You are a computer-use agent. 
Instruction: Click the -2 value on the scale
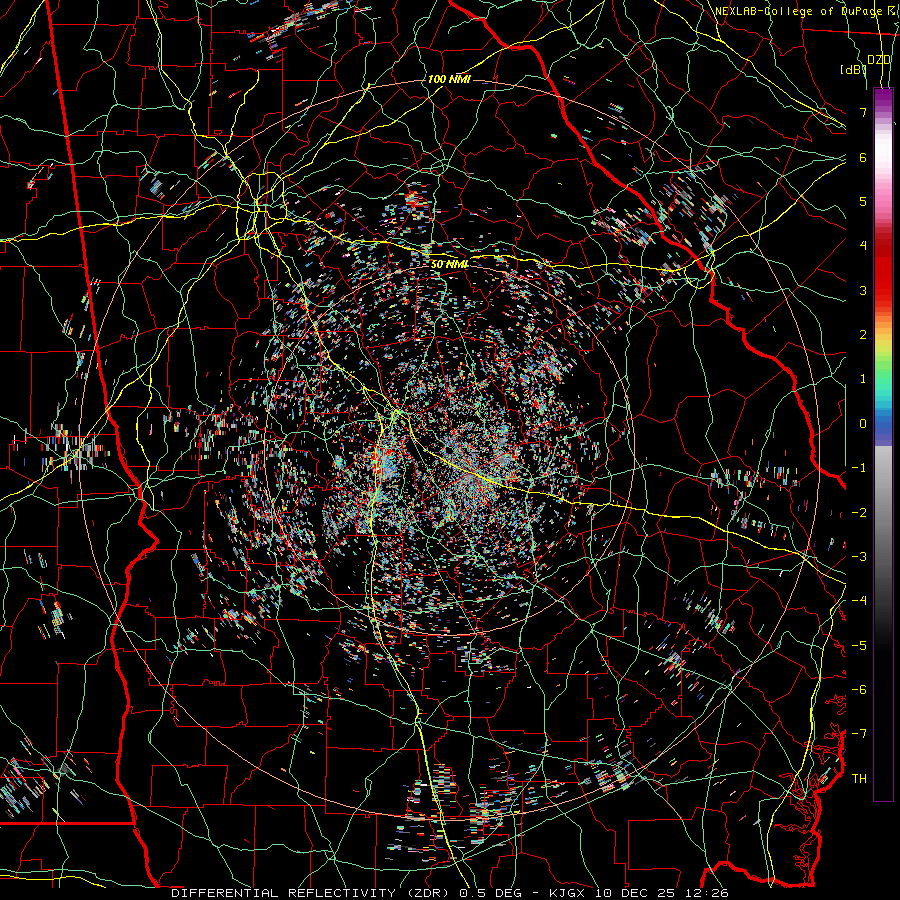pos(859,513)
